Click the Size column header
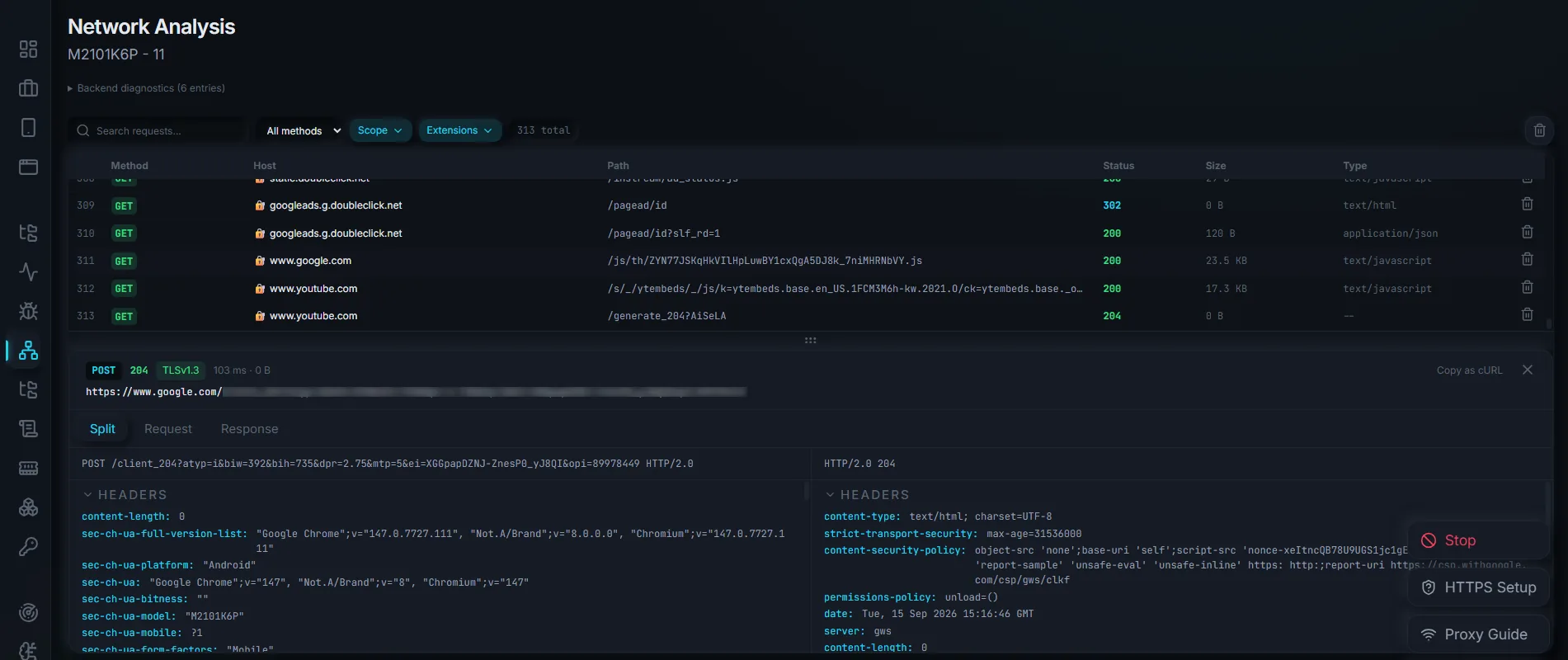Viewport: 1568px width, 660px height. [x=1216, y=166]
